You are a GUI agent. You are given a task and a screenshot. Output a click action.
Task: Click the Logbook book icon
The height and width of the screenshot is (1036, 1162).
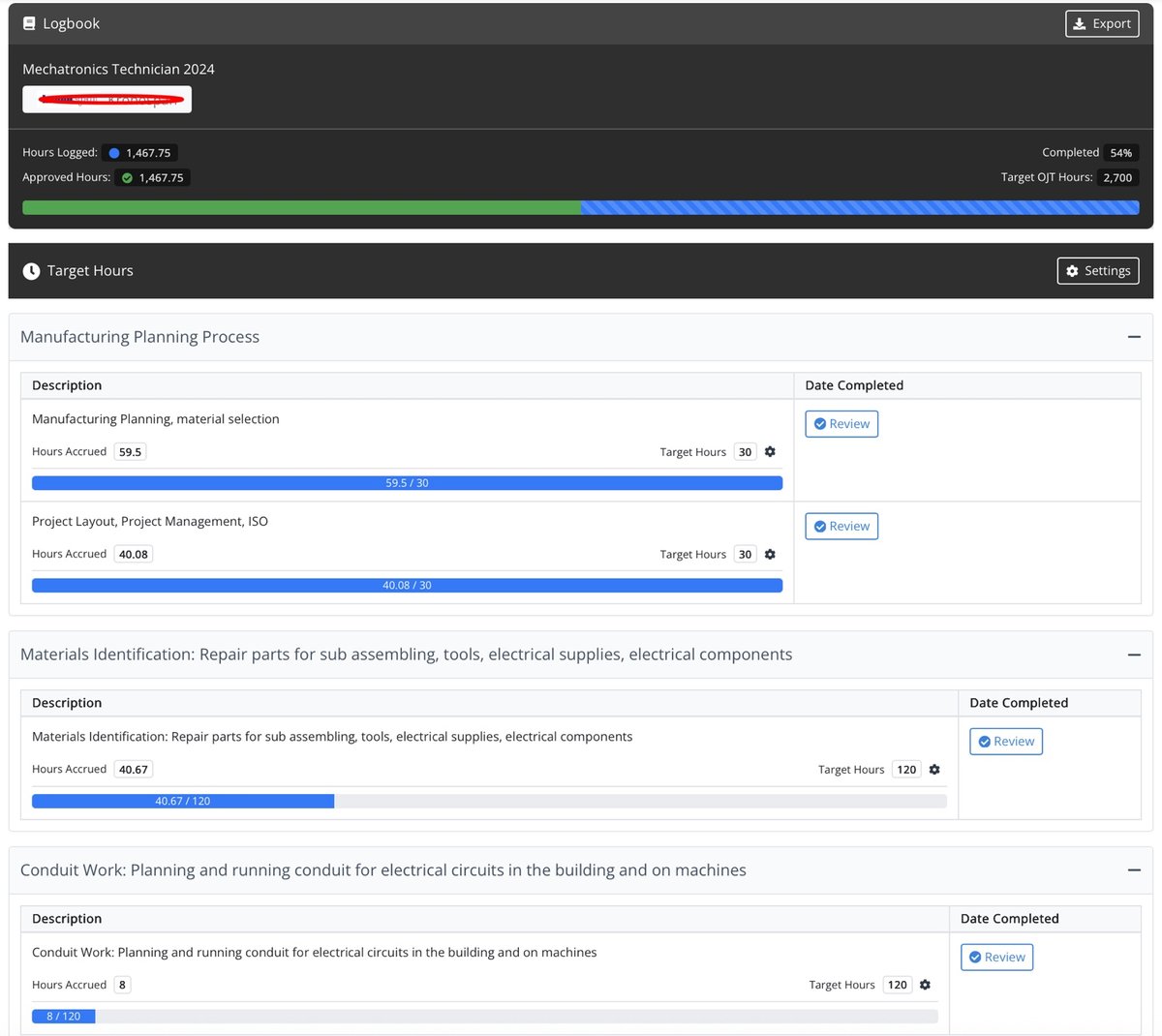click(29, 23)
